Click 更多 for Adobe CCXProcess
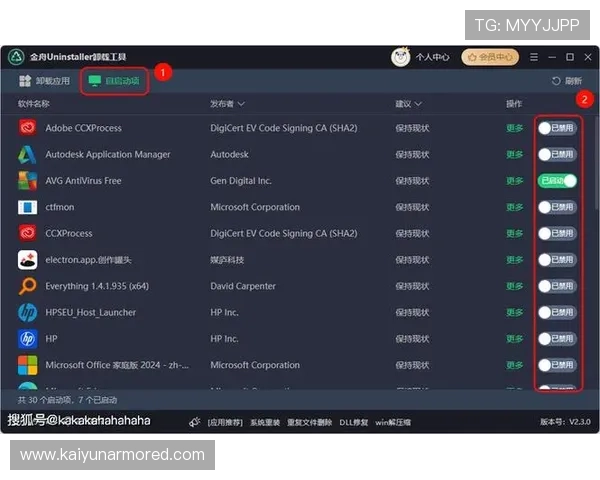This screenshot has height=480, width=600. click(514, 128)
